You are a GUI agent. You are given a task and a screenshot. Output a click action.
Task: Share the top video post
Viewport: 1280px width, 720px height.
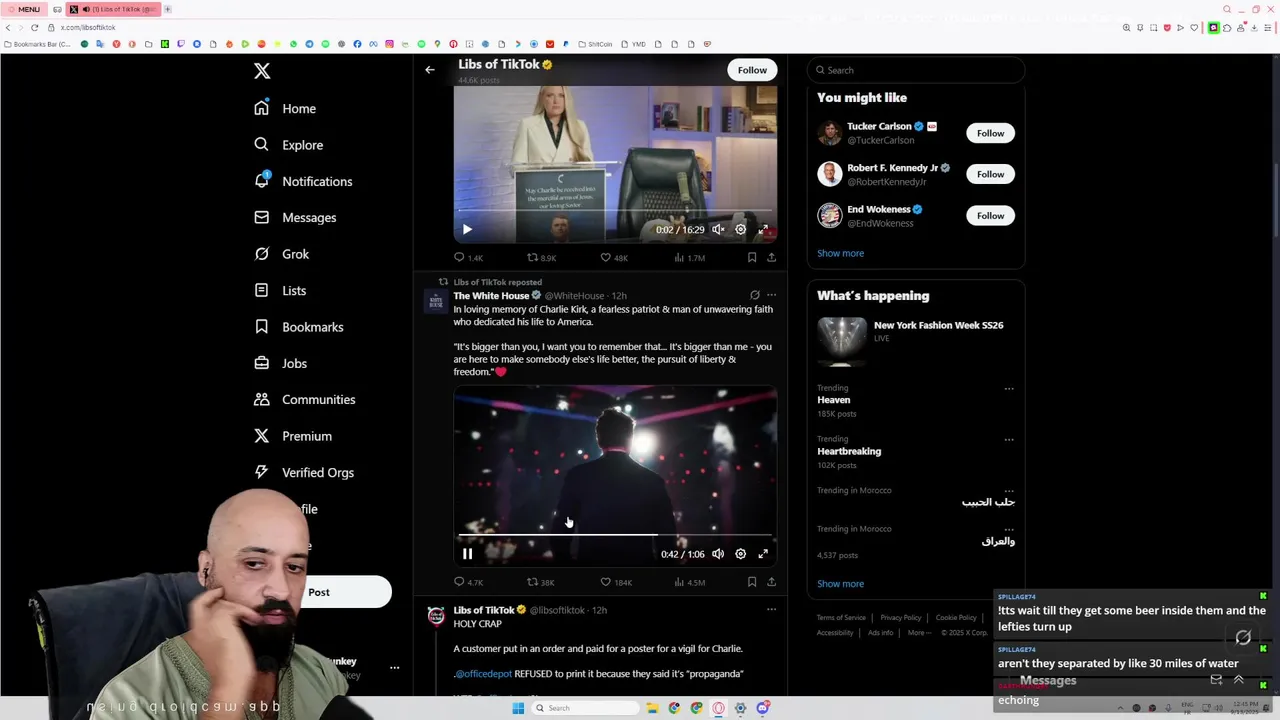click(771, 257)
